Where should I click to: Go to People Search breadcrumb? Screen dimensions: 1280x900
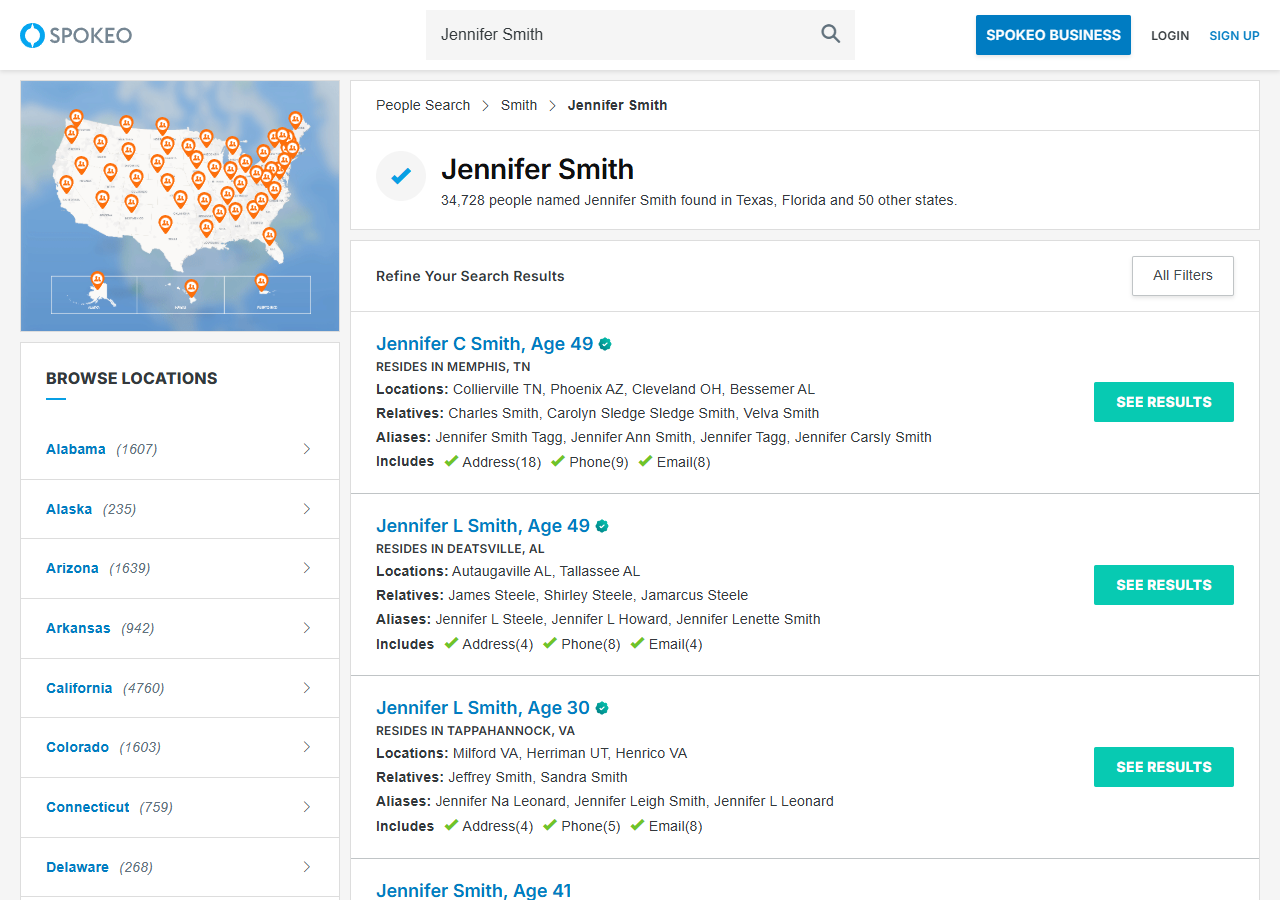click(423, 105)
